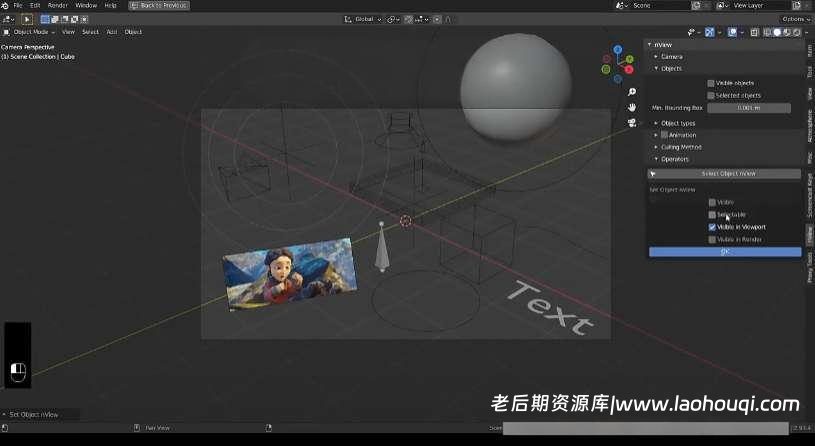815x446 pixels.
Task: Uncheck Visible in Viewport
Action: pos(712,227)
